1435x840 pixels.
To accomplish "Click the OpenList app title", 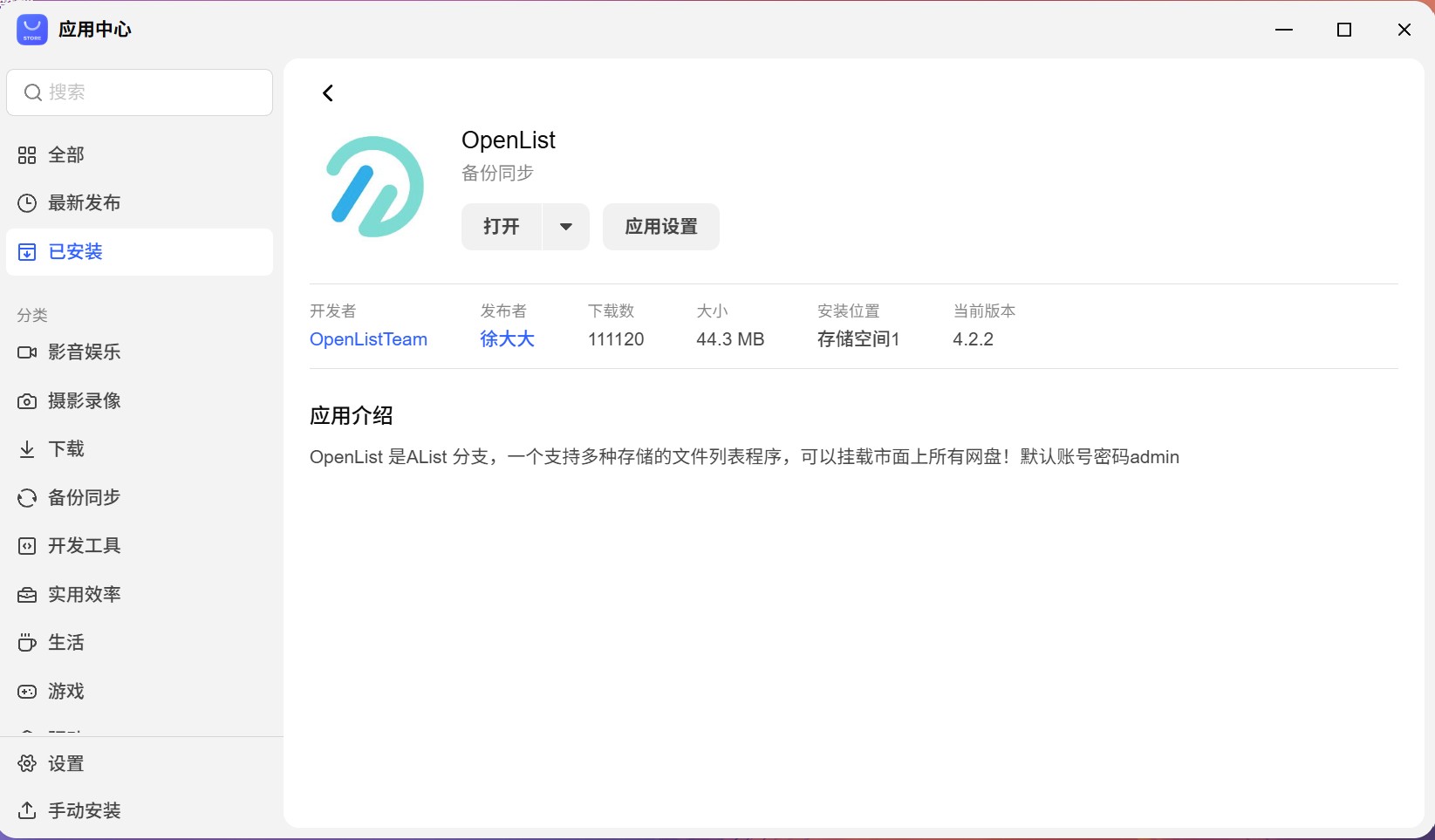I will tap(509, 140).
